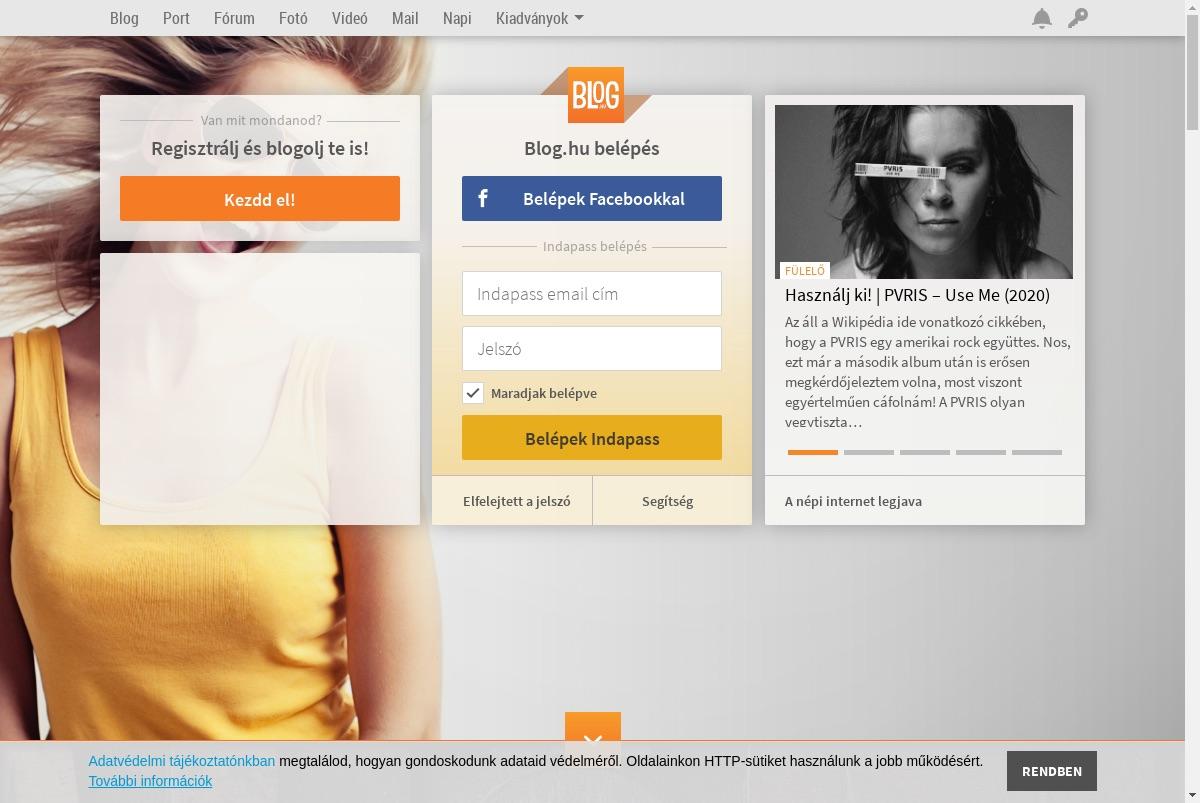Open the PVRIS article thumbnail image
This screenshot has width=1200, height=803.
924,192
